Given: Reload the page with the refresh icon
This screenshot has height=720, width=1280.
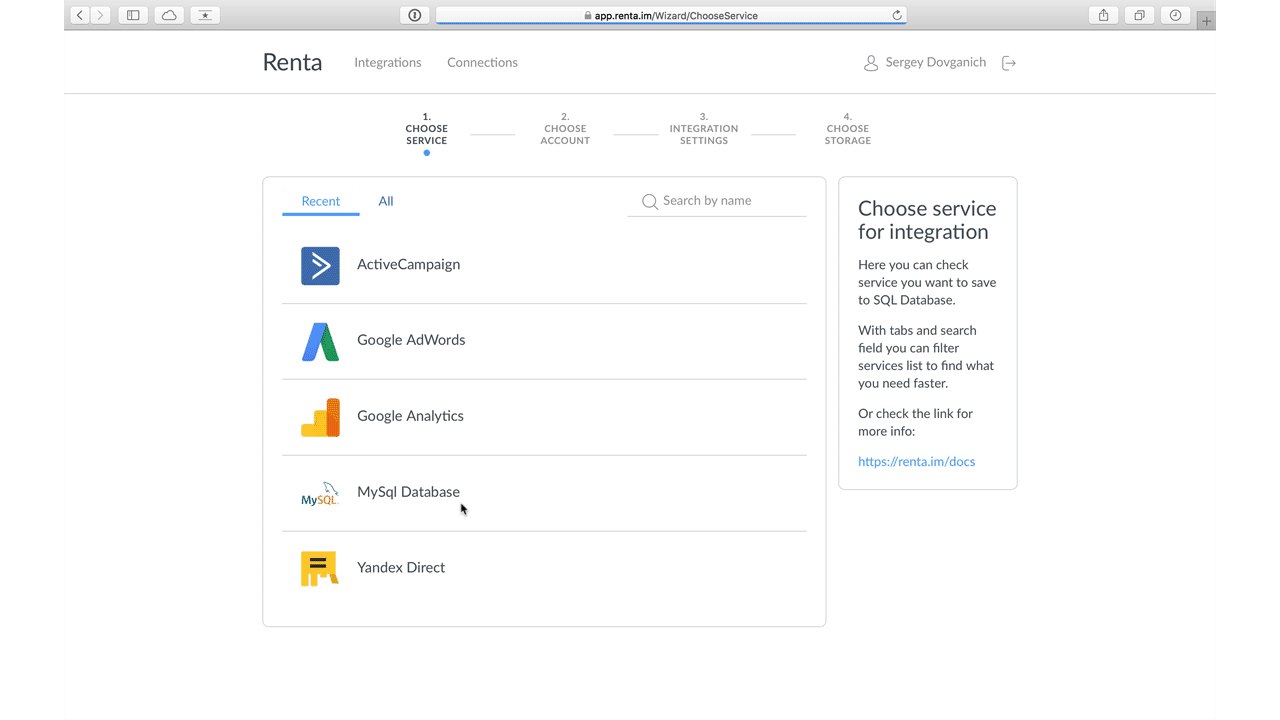Looking at the screenshot, I should tap(897, 15).
